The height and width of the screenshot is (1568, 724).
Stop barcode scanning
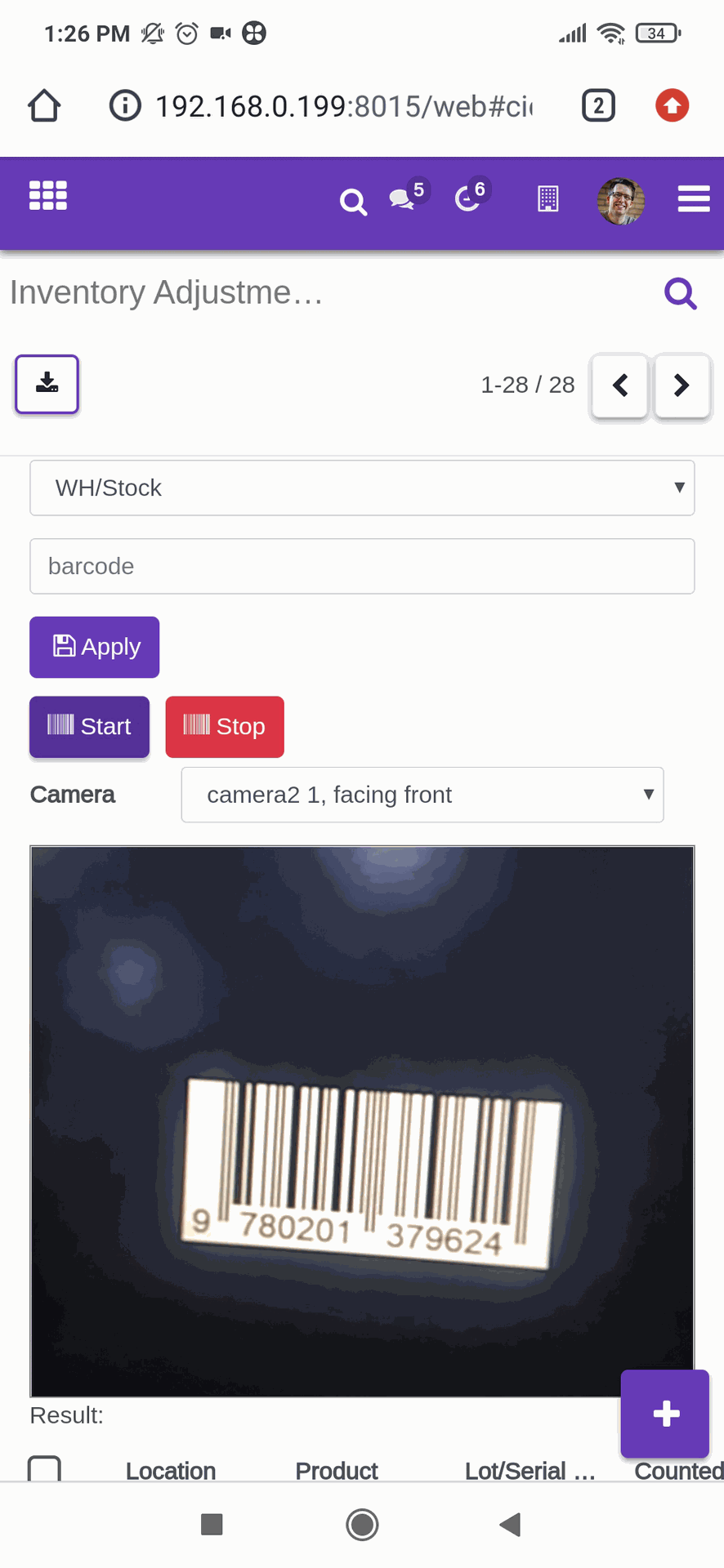click(225, 726)
